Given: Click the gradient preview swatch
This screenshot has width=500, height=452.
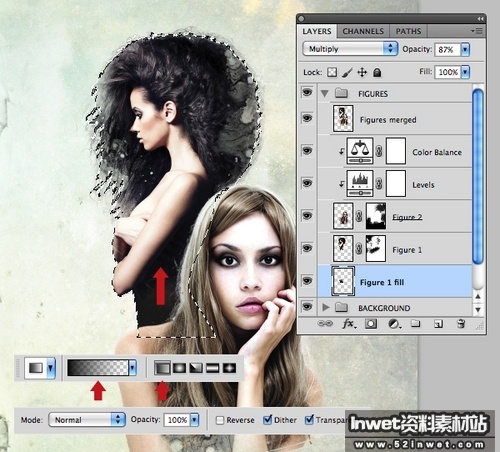Looking at the screenshot, I should (98, 368).
